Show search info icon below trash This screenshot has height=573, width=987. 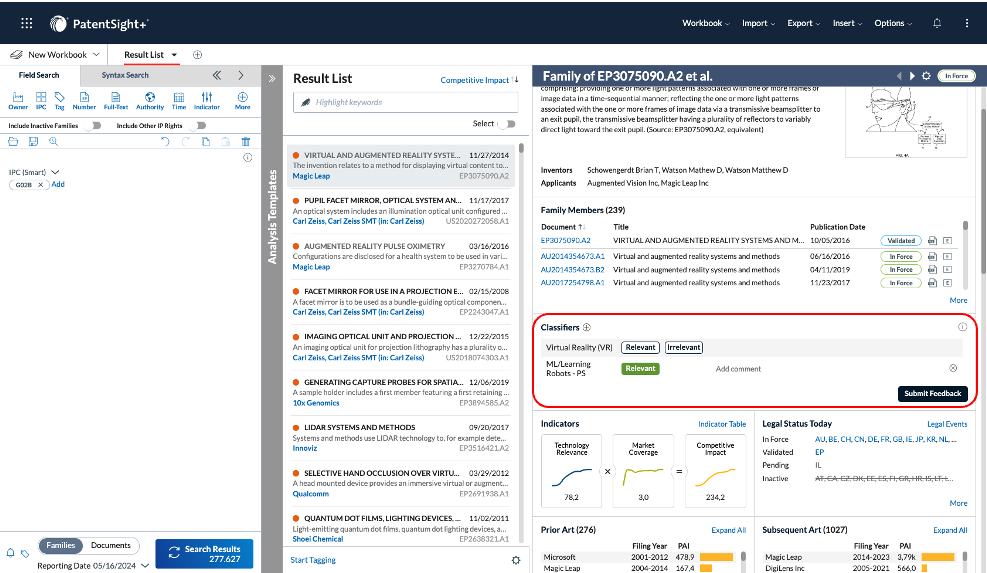pos(247,157)
